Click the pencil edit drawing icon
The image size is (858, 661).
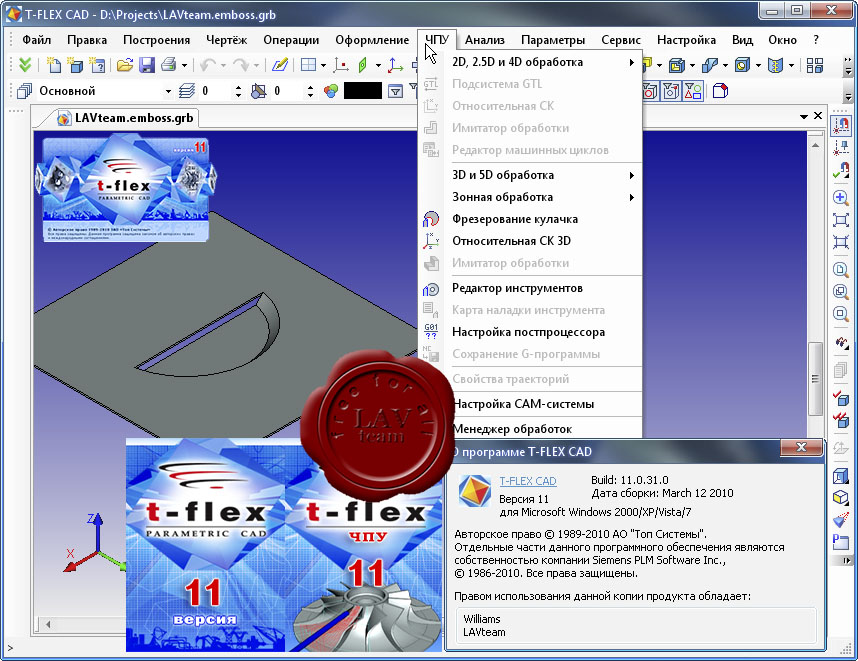(280, 65)
